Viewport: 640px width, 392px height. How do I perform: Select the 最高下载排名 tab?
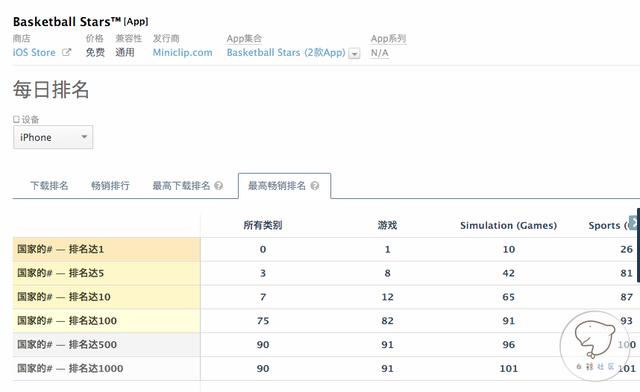point(181,186)
